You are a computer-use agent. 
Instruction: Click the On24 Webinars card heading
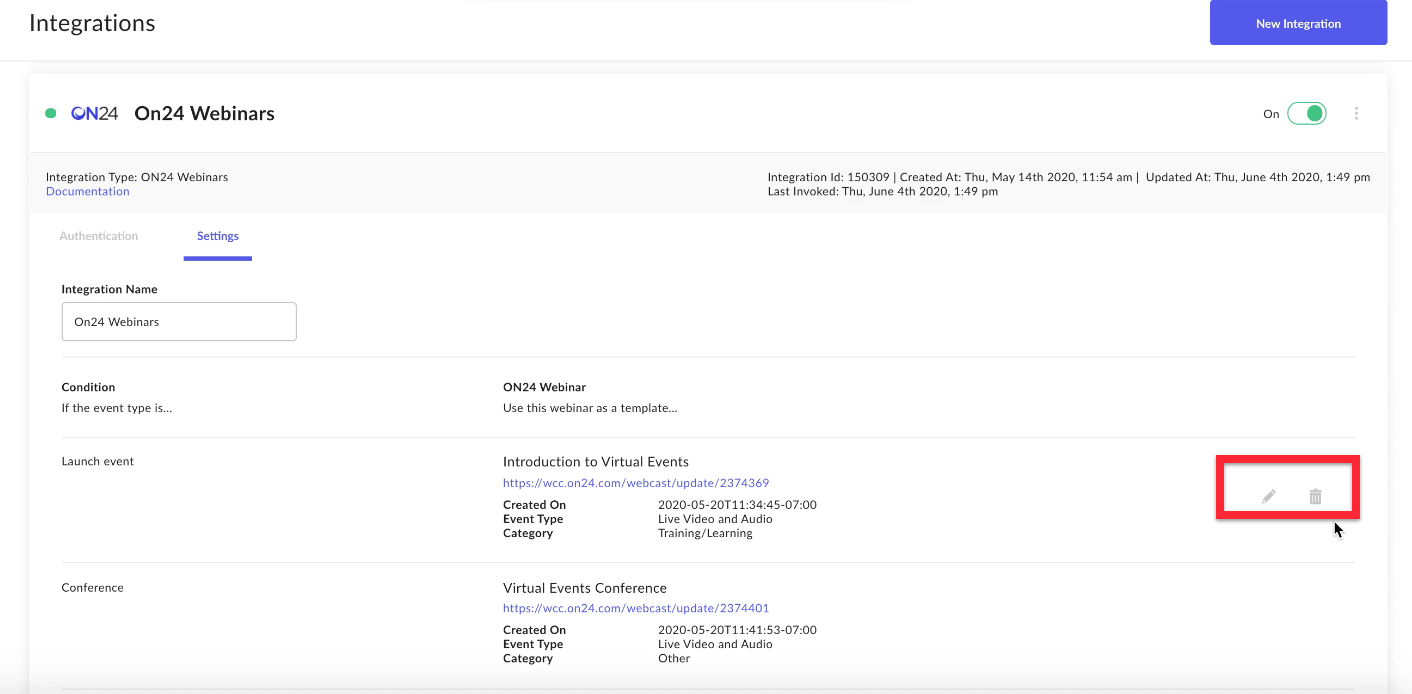204,114
